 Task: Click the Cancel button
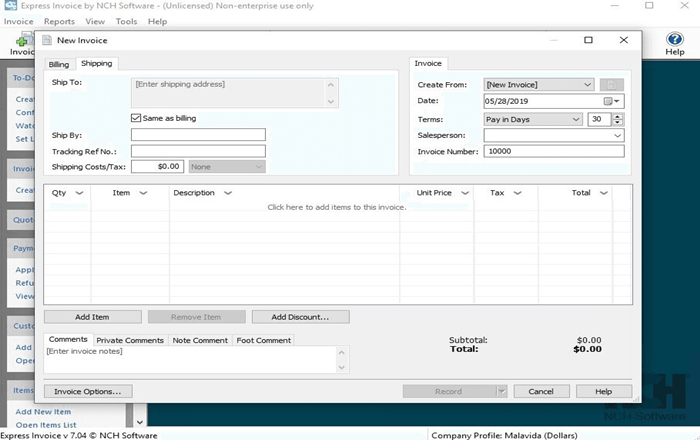tap(541, 391)
